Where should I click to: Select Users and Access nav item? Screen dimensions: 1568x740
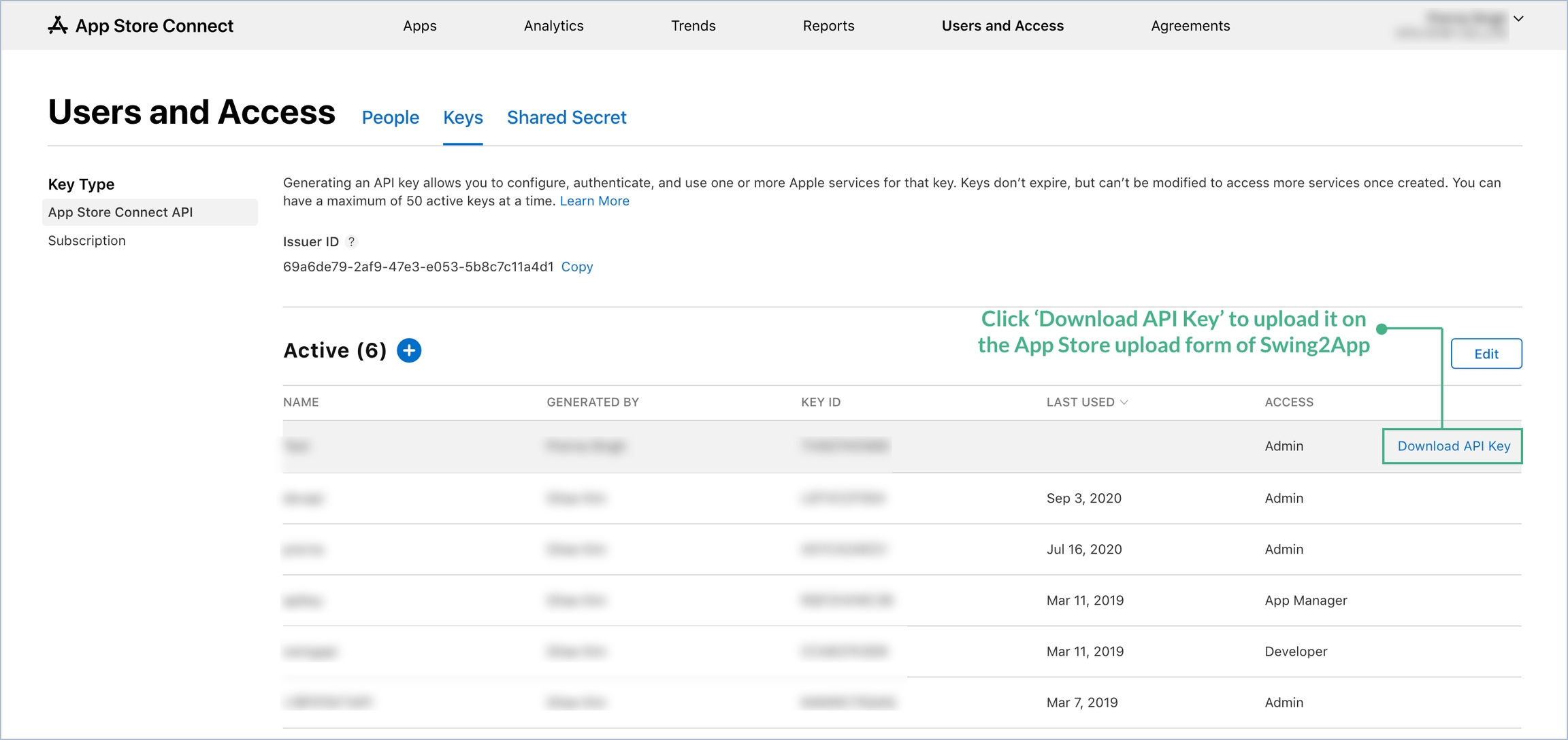pos(1002,25)
